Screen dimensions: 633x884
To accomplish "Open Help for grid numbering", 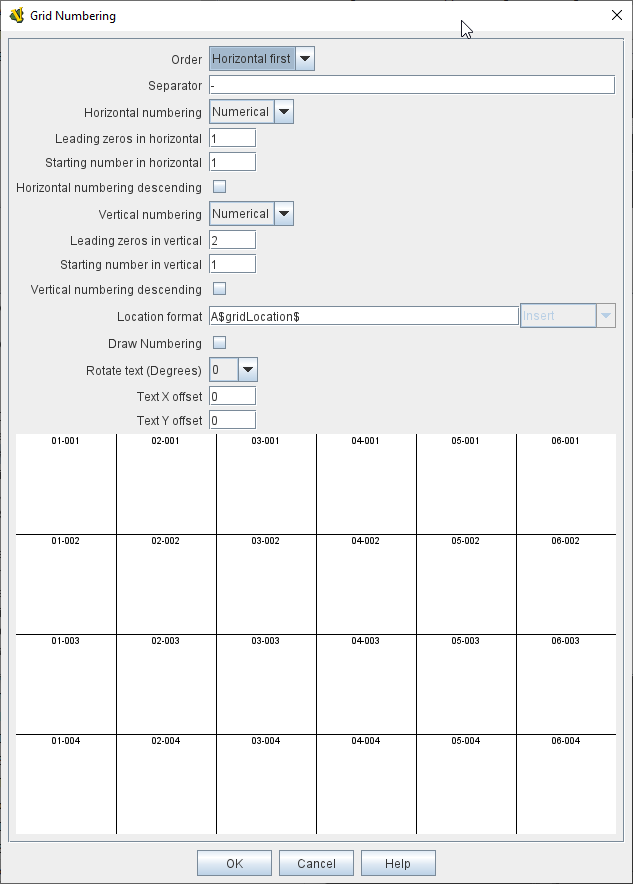I will point(398,863).
